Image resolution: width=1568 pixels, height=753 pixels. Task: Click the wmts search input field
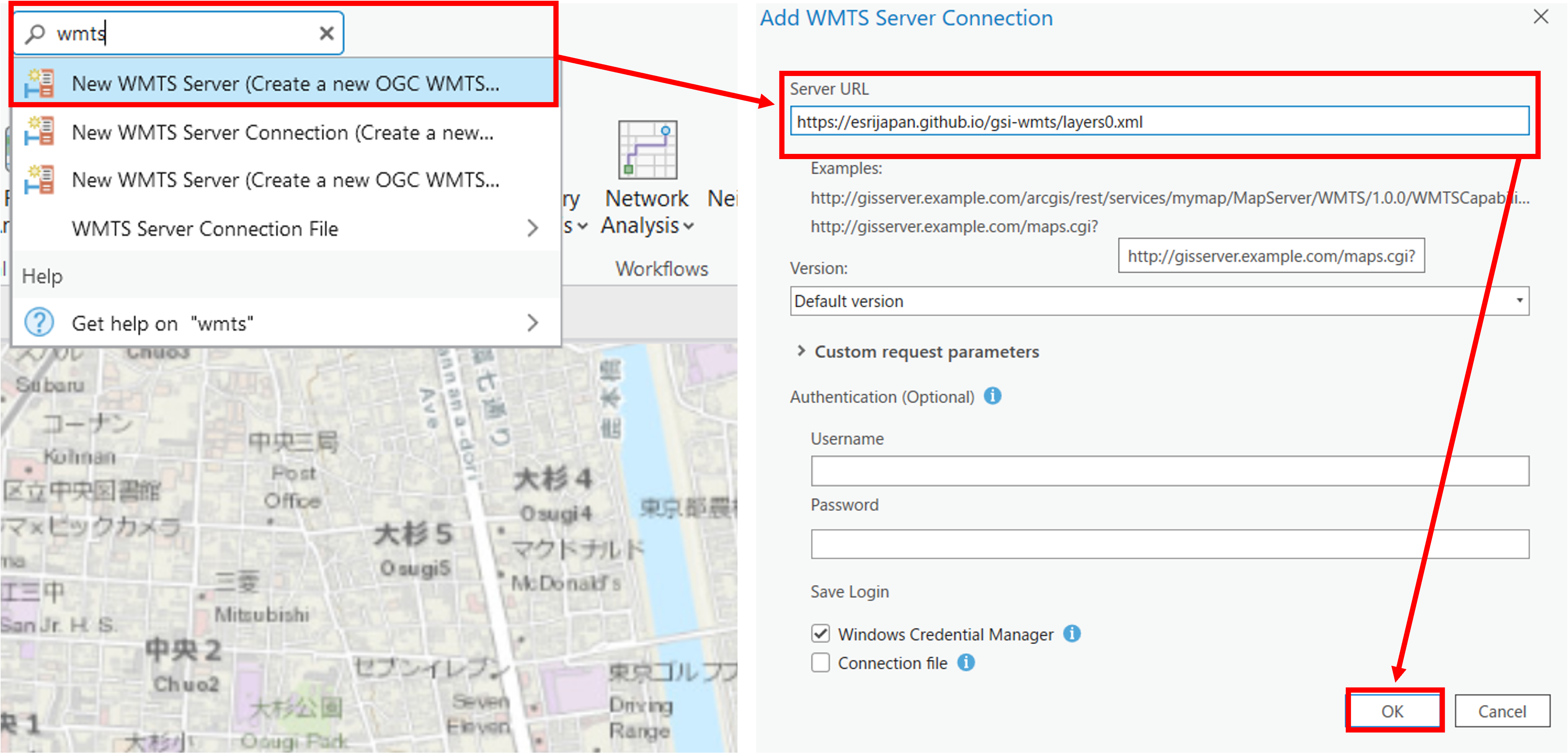(179, 34)
